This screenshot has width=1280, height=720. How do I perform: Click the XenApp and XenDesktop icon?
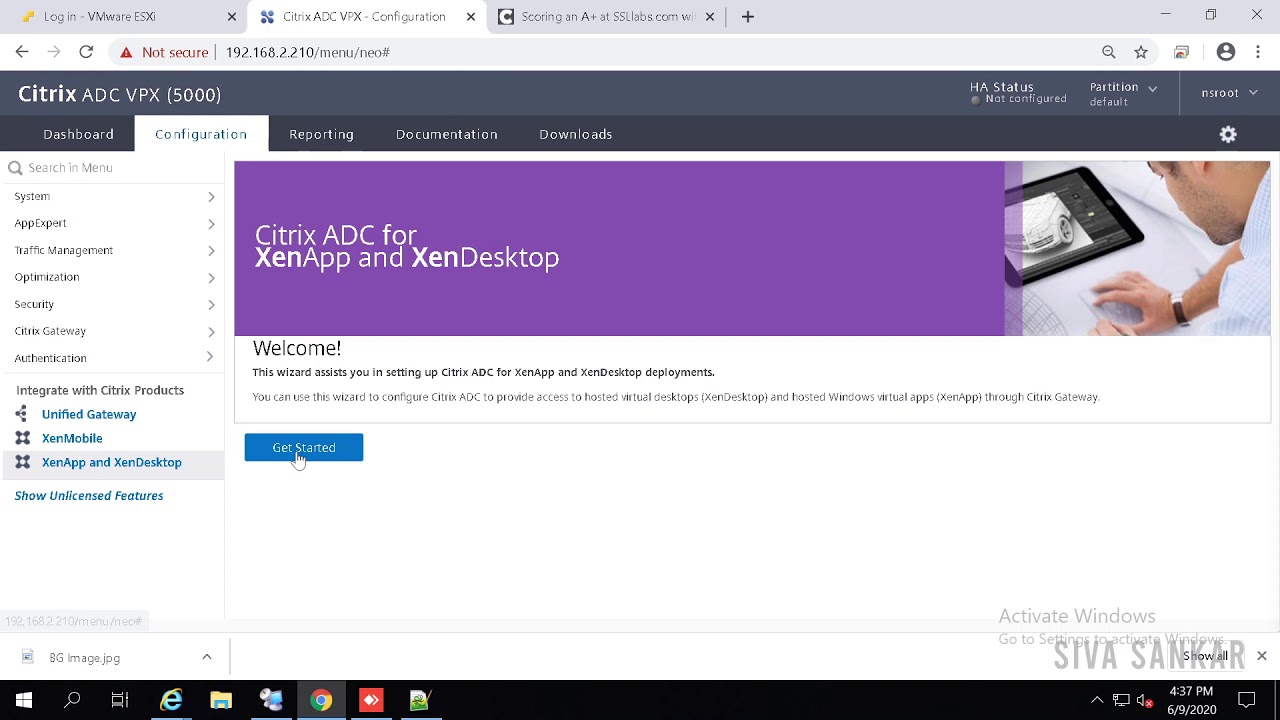pyautogui.click(x=22, y=462)
